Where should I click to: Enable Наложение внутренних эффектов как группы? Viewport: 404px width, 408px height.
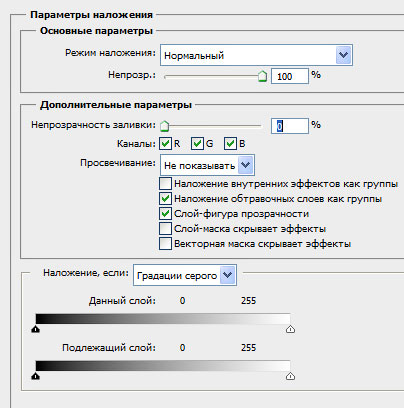165,184
